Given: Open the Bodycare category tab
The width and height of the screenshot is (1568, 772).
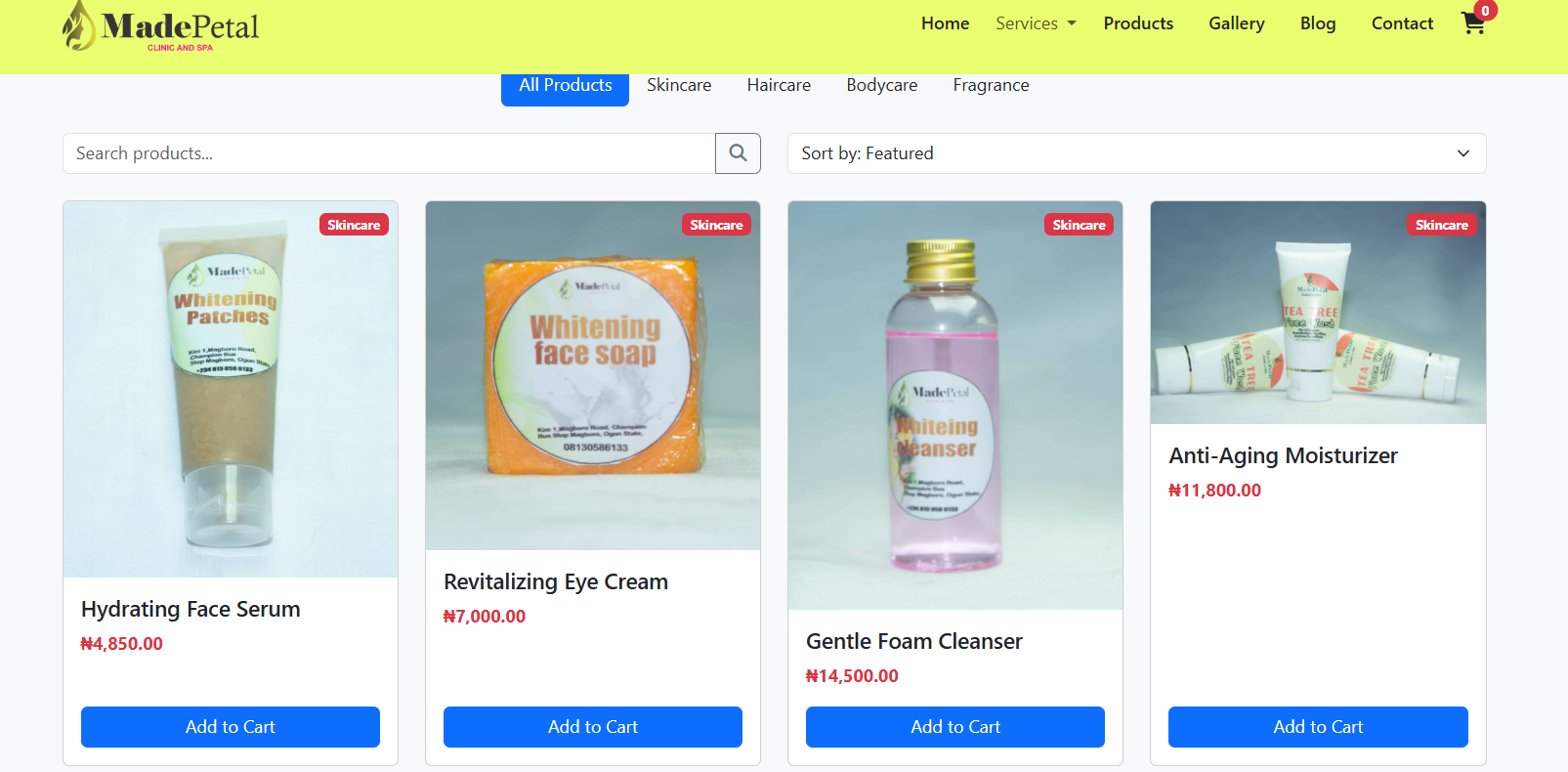Looking at the screenshot, I should 881,86.
